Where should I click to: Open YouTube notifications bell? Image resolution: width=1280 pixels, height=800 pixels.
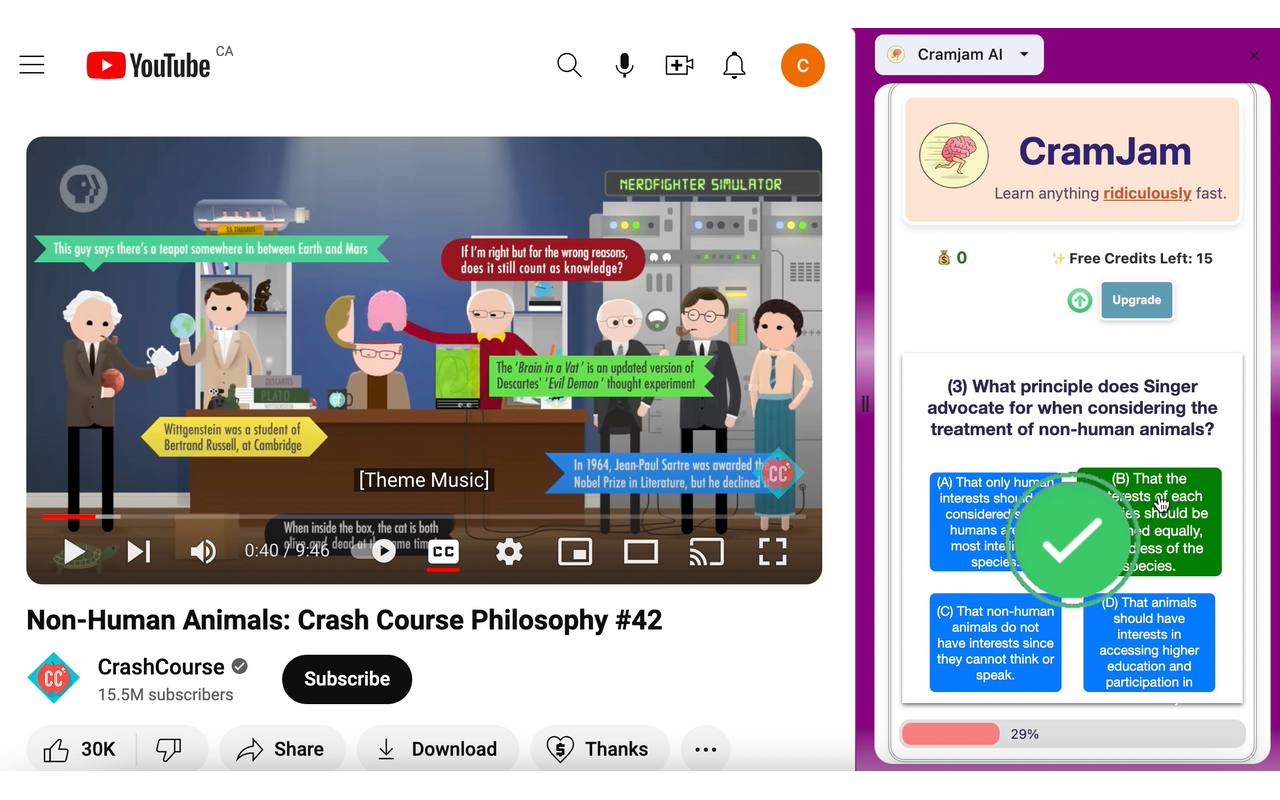point(734,66)
